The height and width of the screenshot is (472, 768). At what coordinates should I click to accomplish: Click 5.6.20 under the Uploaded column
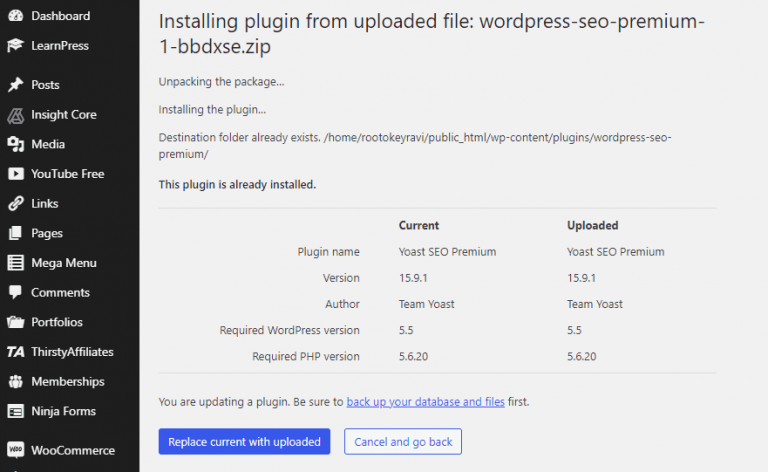pos(582,356)
